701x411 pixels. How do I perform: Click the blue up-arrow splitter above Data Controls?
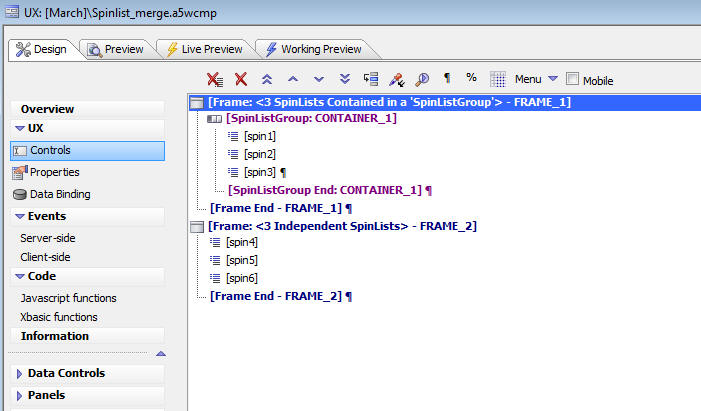tap(161, 354)
